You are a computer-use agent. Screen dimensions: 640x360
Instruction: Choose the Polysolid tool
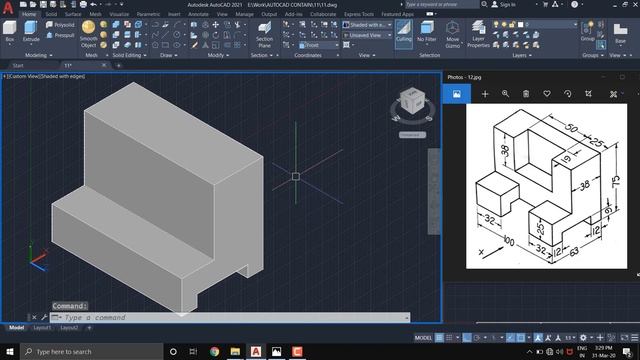tap(60, 25)
